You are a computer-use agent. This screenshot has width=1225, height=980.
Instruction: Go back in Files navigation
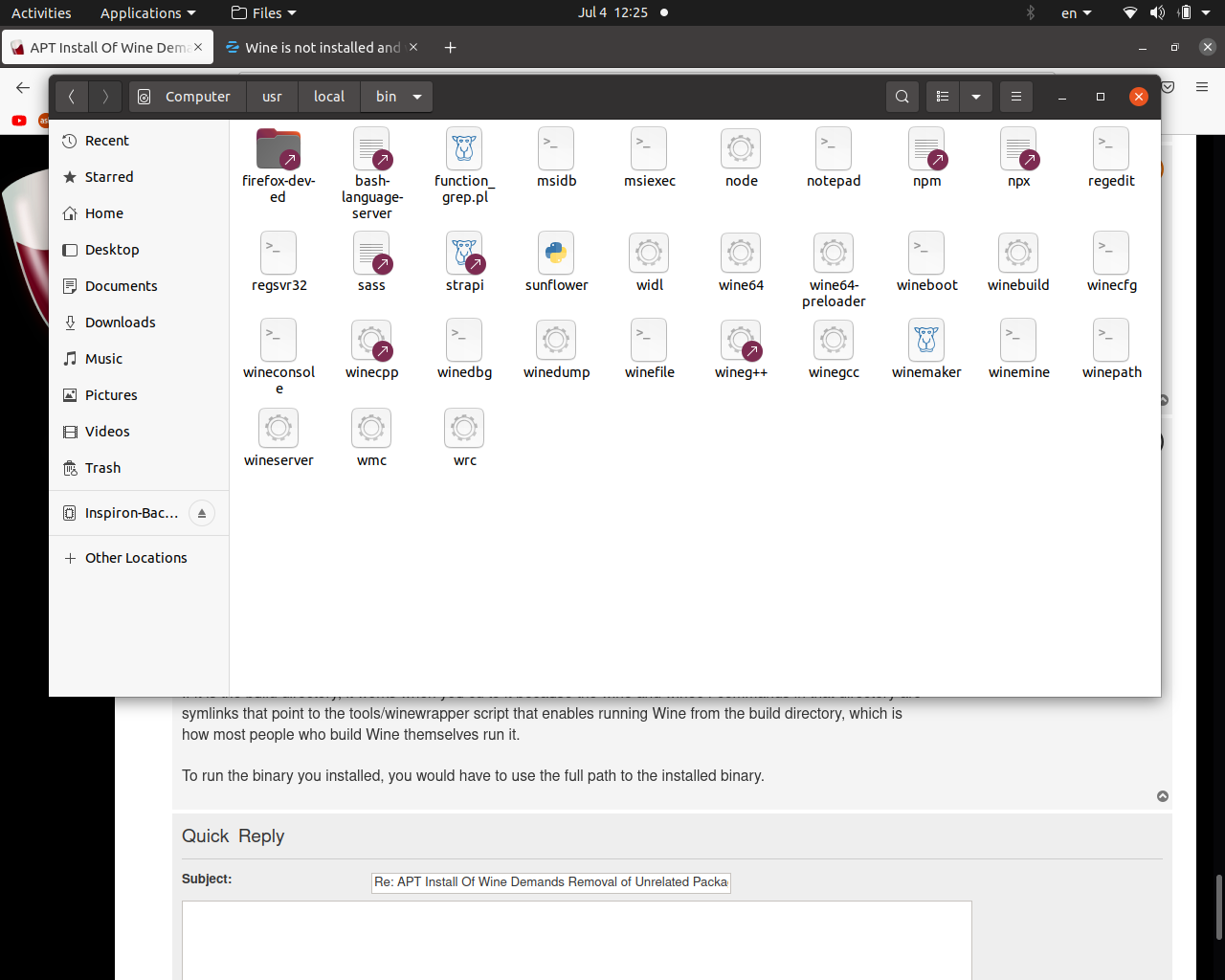coord(72,97)
